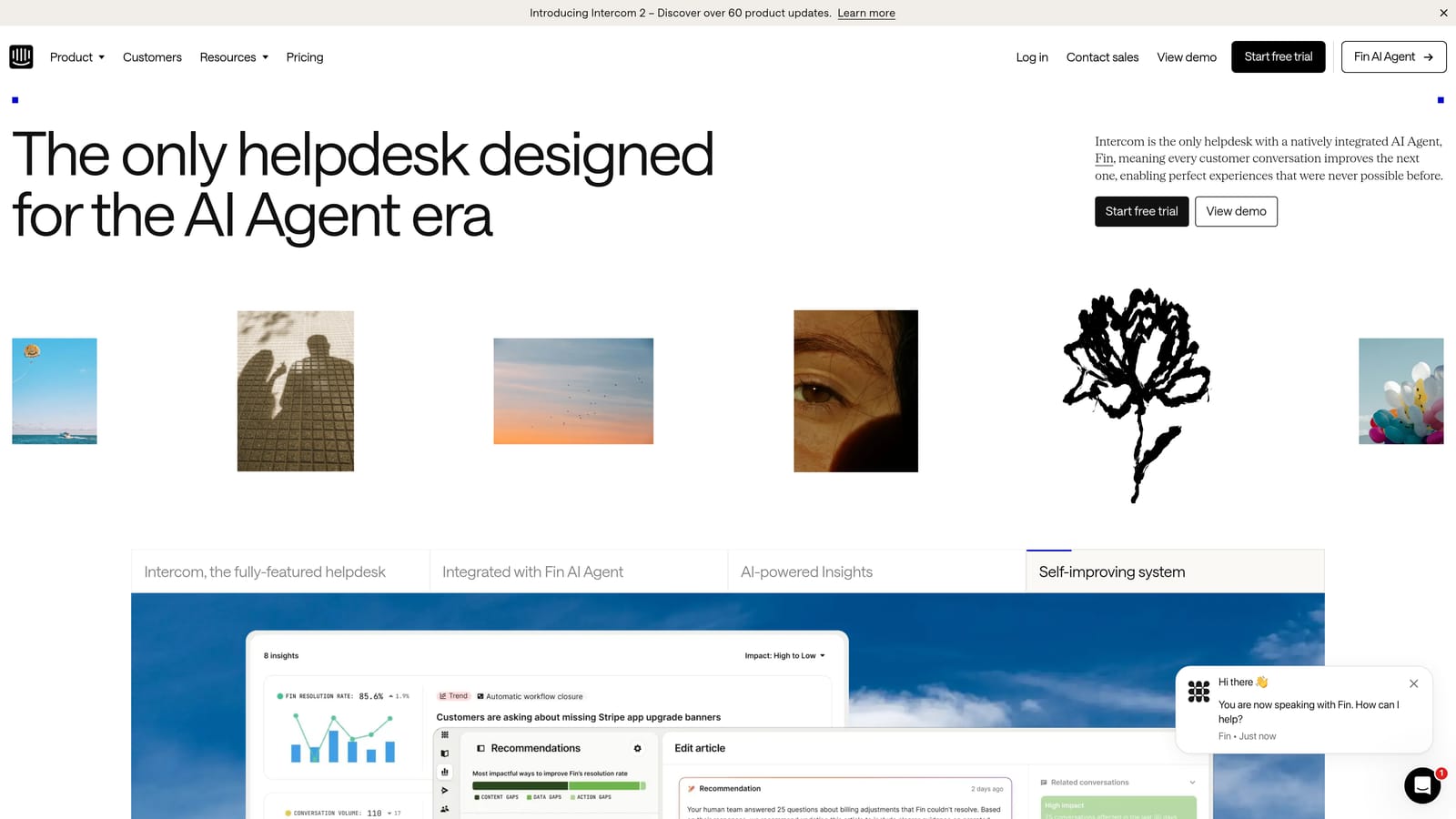The height and width of the screenshot is (819, 1456).
Task: Click the black Start free trial header button
Action: click(1279, 56)
